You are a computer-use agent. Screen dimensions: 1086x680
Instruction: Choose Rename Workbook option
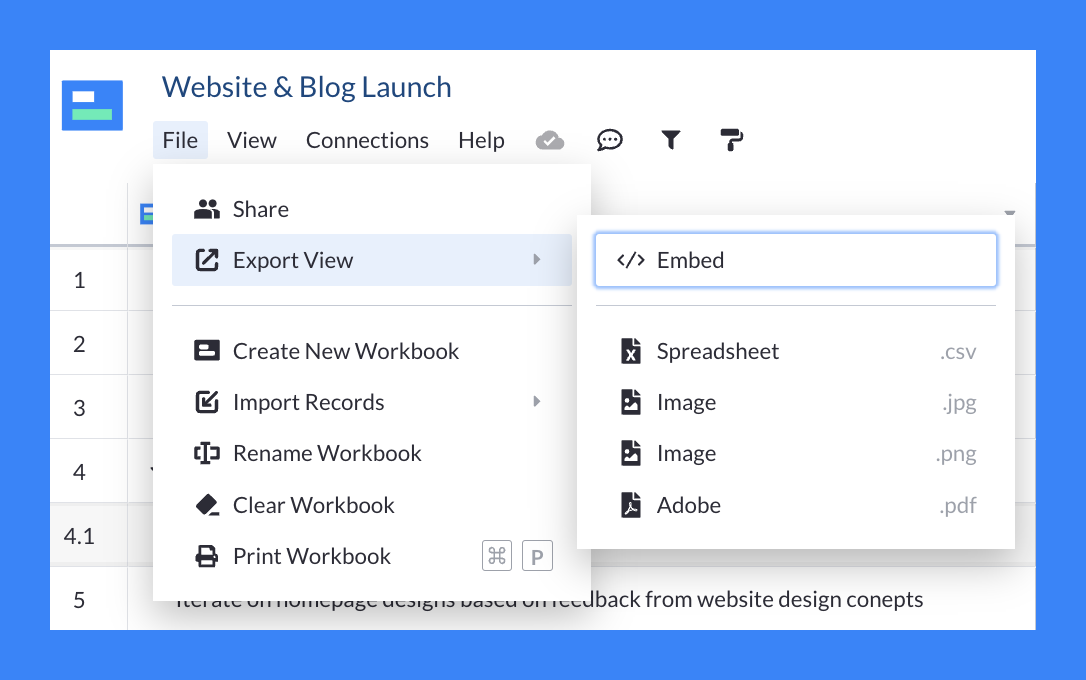[327, 453]
